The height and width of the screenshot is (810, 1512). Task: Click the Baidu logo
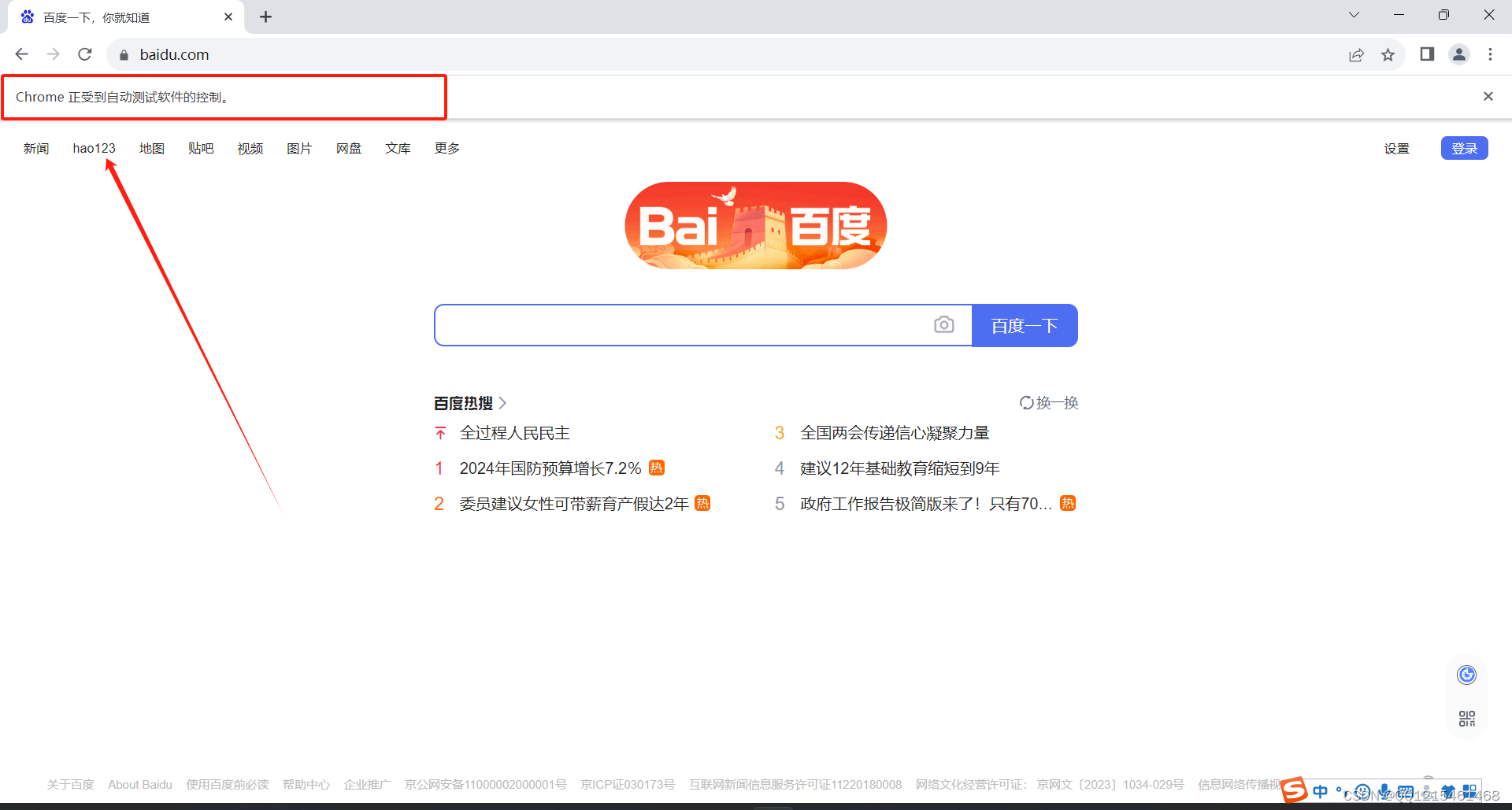pyautogui.click(x=756, y=226)
